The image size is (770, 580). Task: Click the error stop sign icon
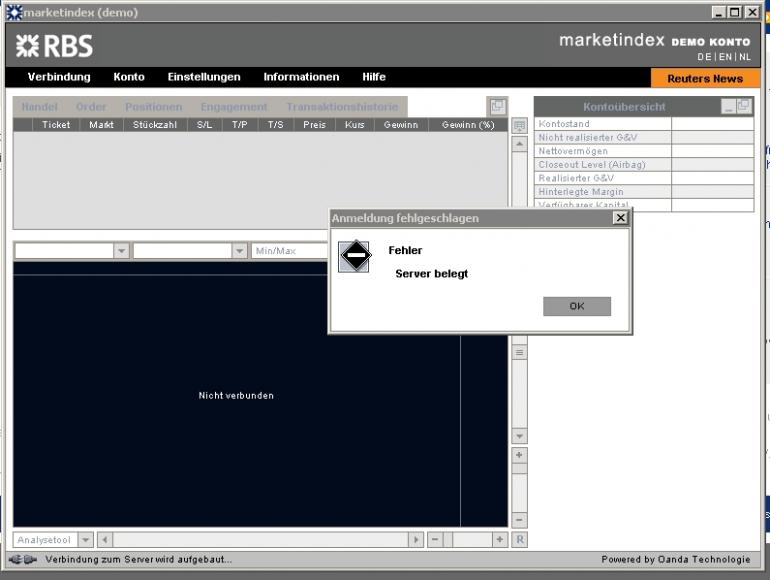tap(355, 255)
